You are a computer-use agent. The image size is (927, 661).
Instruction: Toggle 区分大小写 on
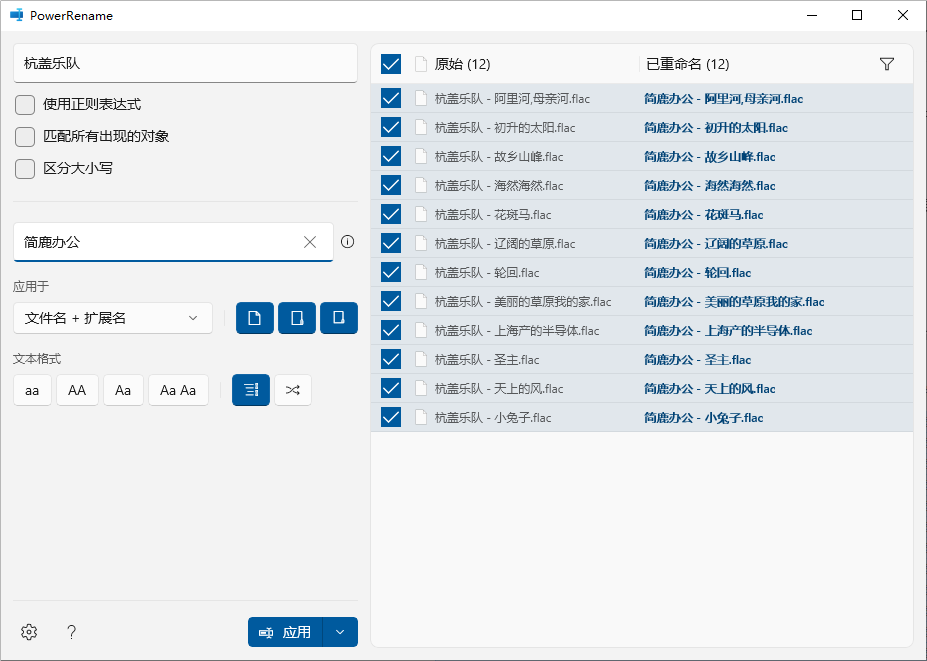24,168
